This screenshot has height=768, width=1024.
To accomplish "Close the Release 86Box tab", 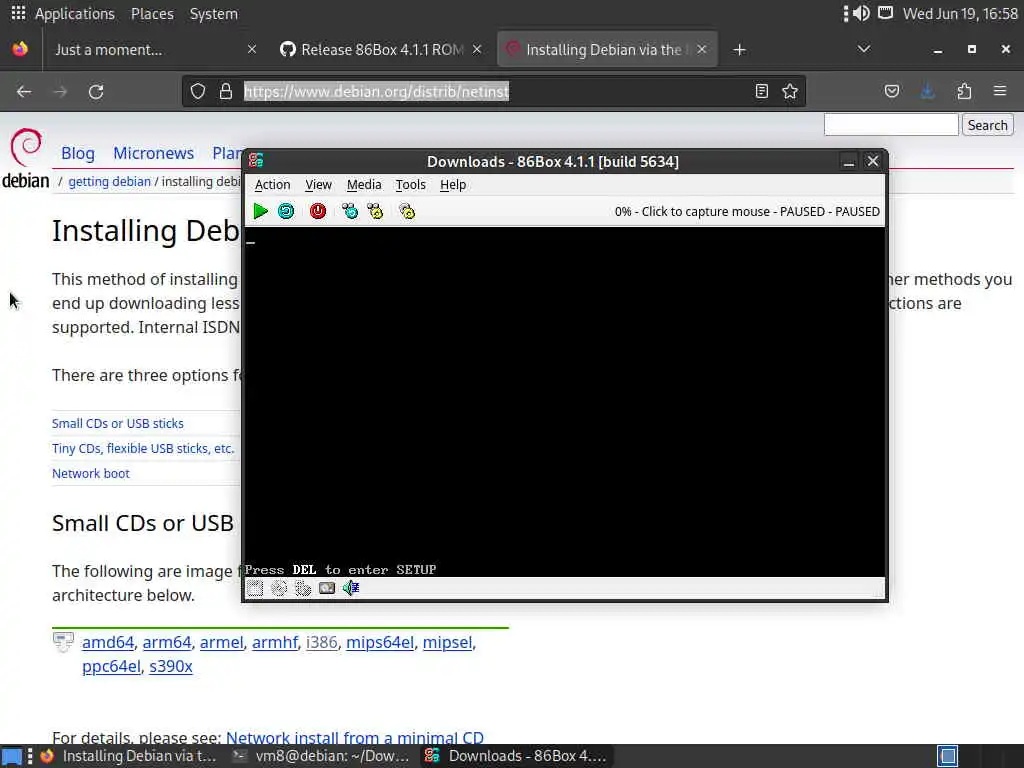I will click(x=477, y=50).
